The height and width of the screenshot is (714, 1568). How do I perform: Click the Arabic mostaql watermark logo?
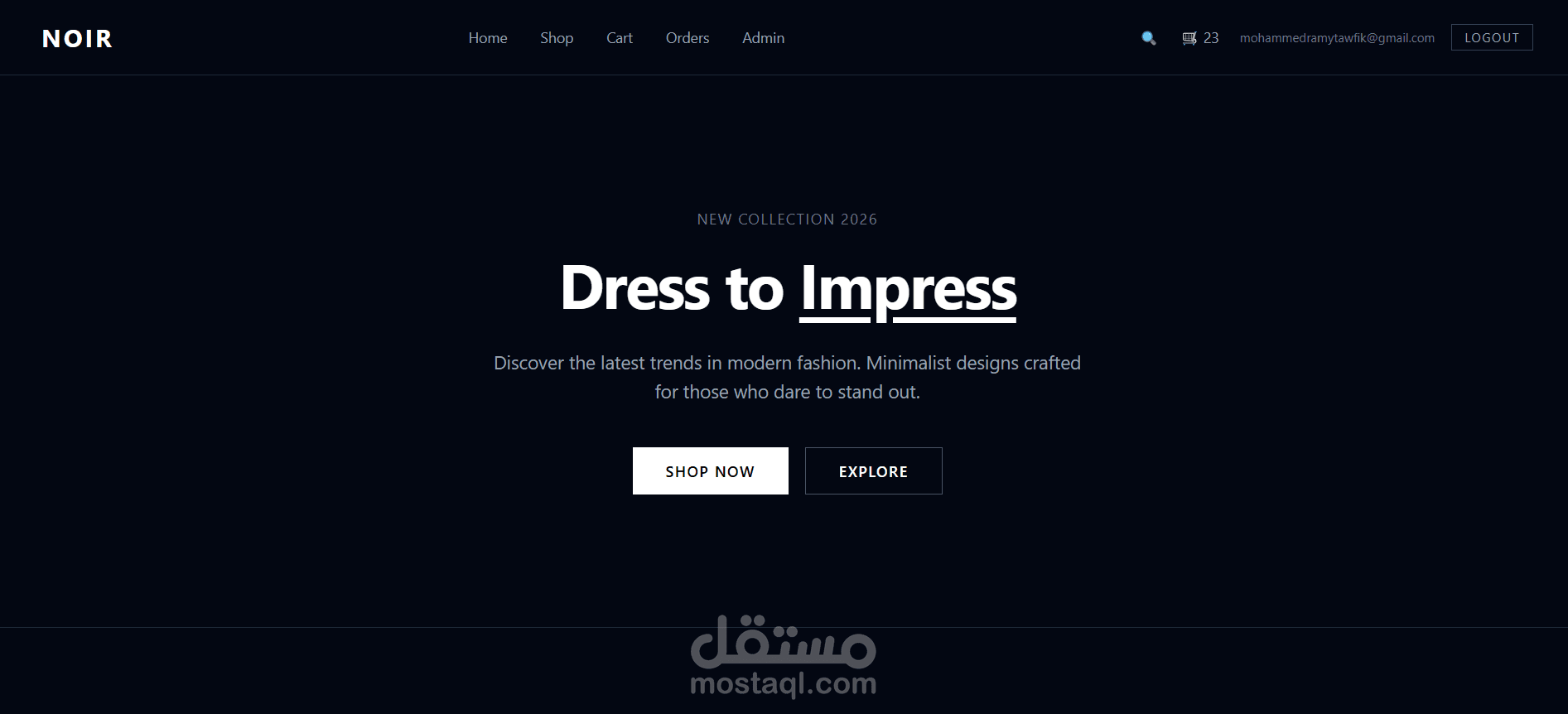pos(783,642)
